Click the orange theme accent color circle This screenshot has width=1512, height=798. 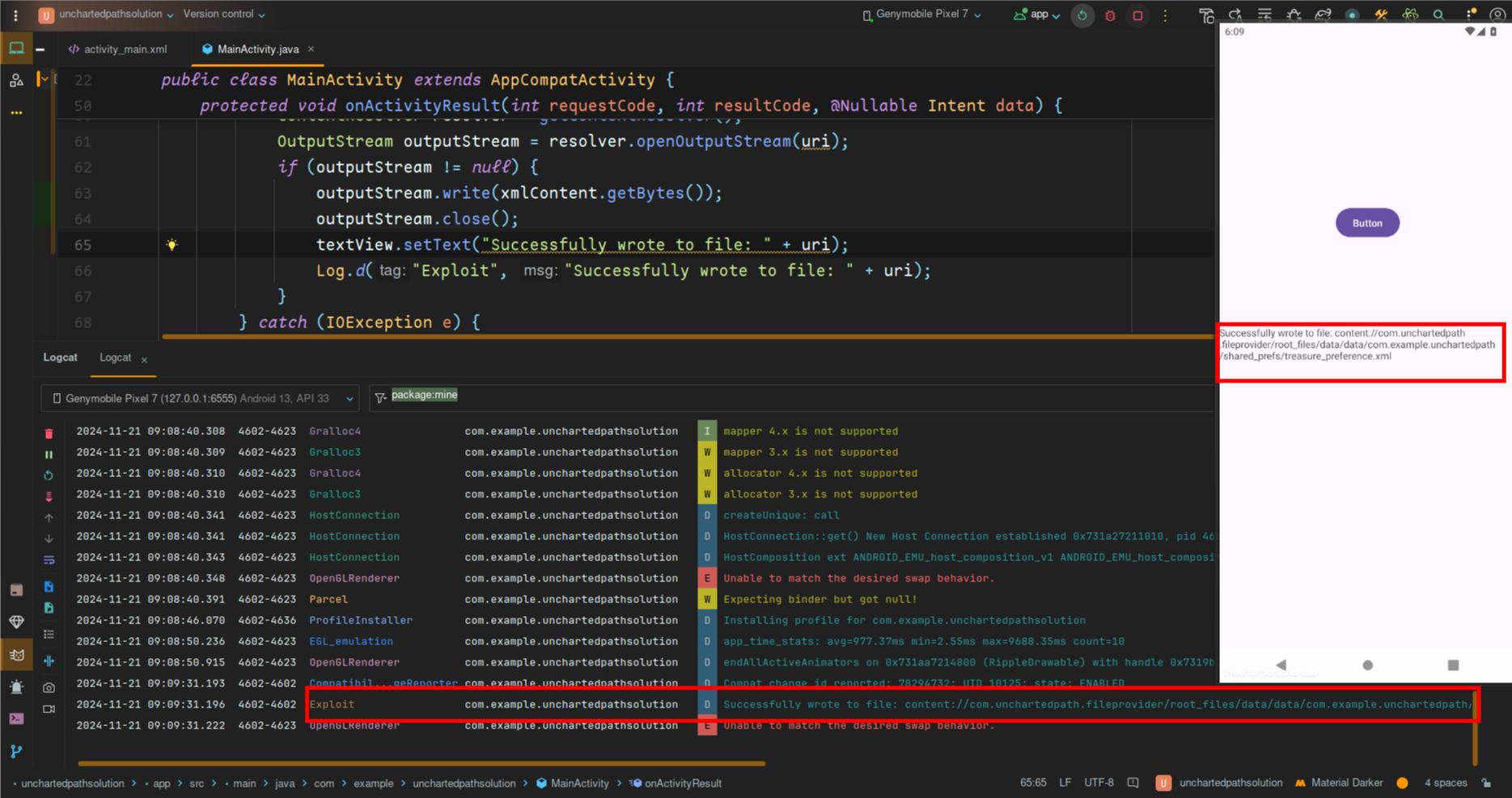pyautogui.click(x=1403, y=783)
